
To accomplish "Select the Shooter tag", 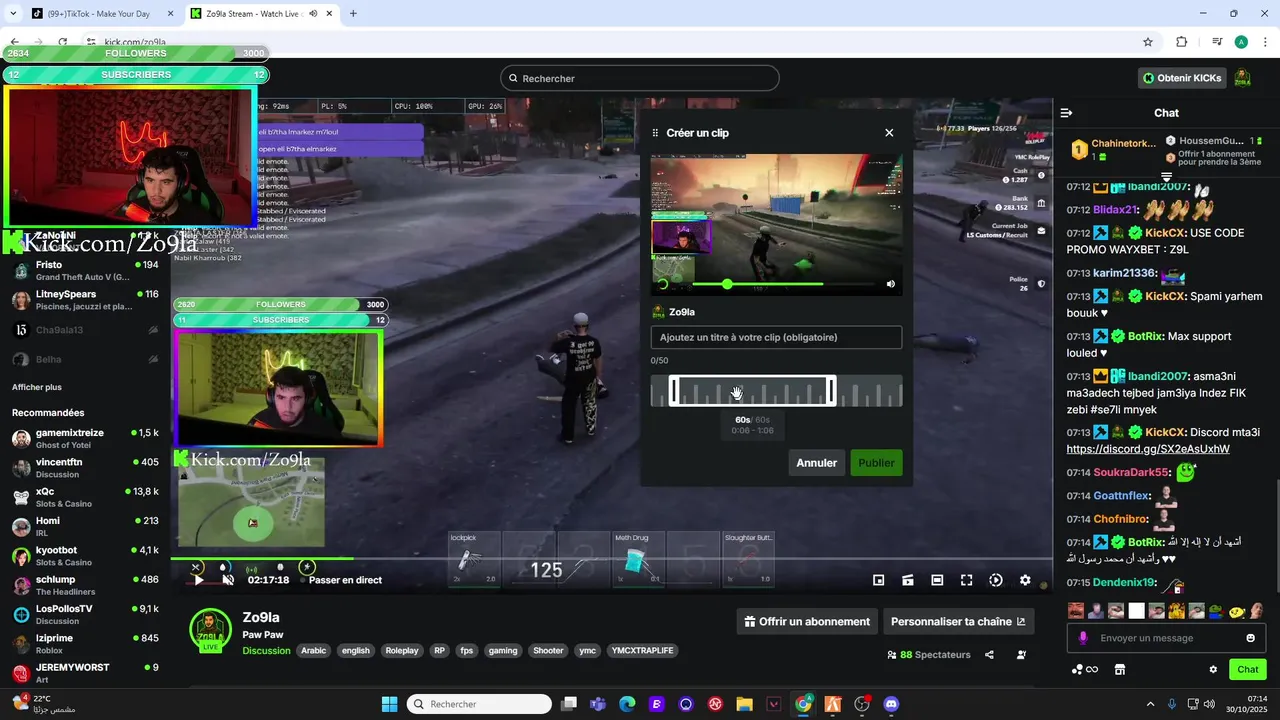I will [x=548, y=650].
